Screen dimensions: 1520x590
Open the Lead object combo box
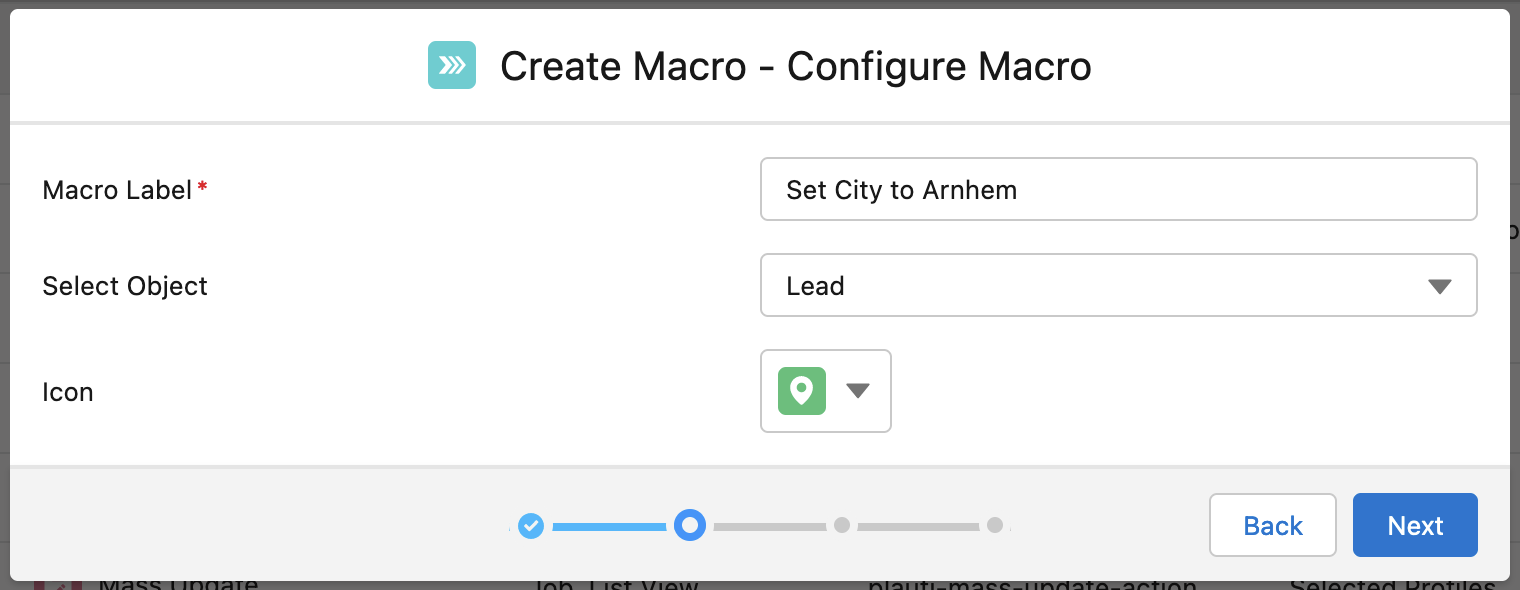1118,285
